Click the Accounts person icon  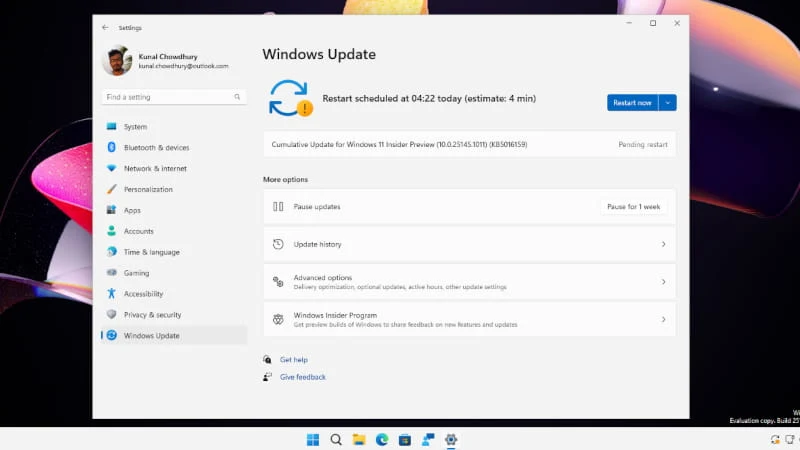click(x=111, y=231)
